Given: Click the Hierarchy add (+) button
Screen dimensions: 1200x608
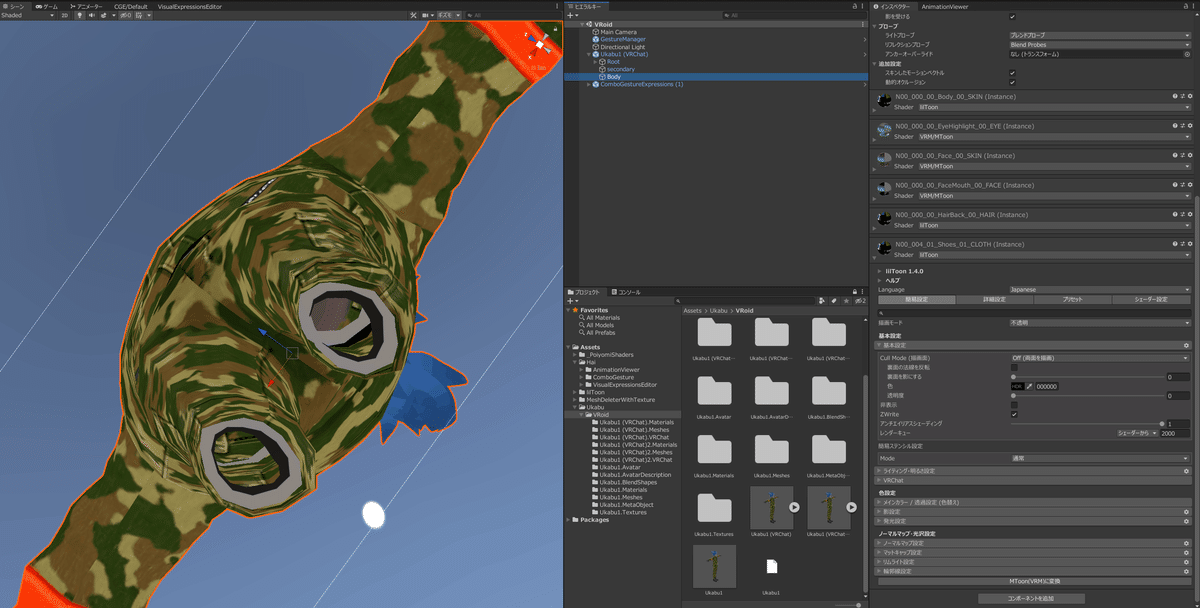Looking at the screenshot, I should coord(571,16).
